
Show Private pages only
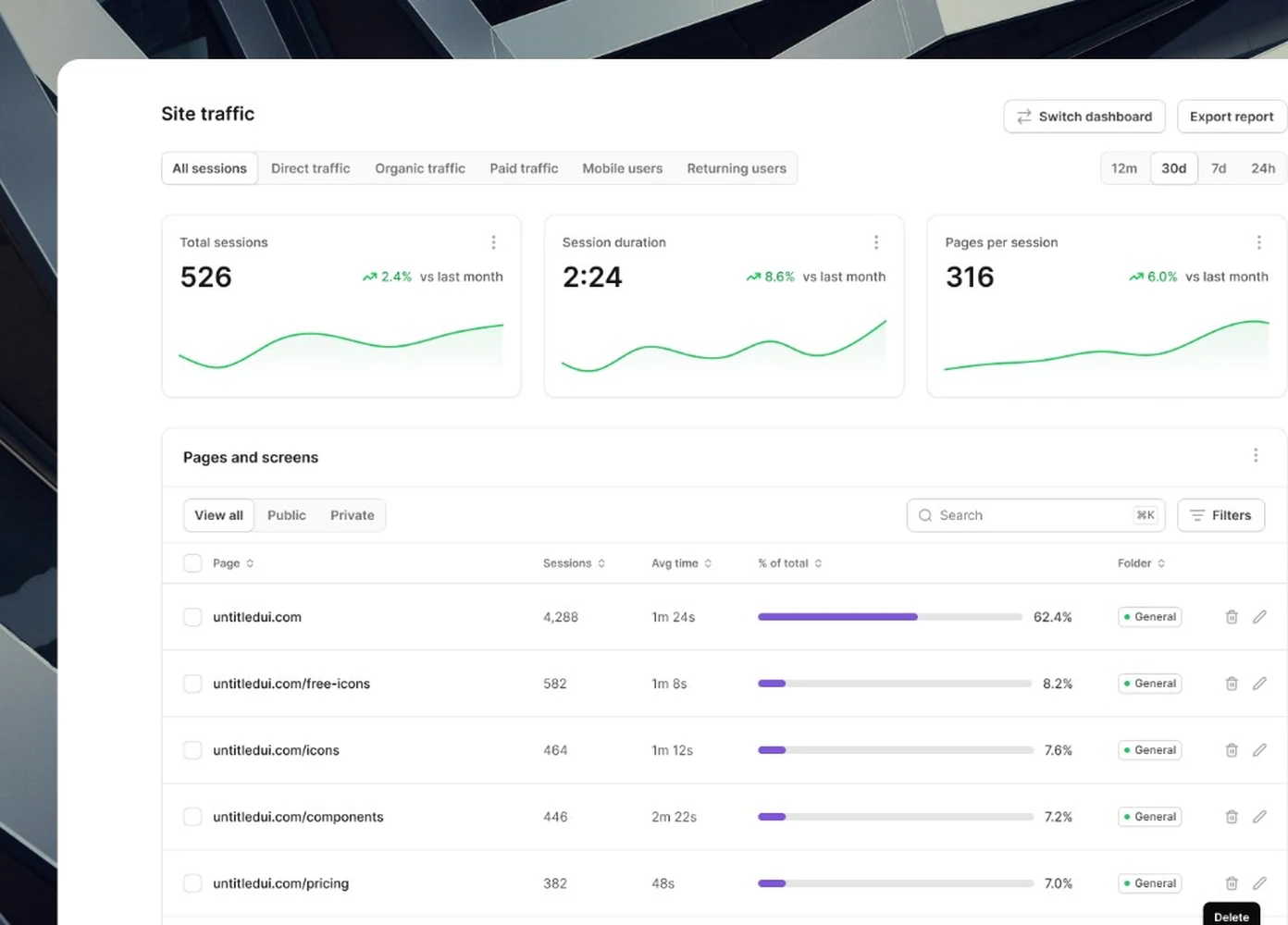click(353, 515)
